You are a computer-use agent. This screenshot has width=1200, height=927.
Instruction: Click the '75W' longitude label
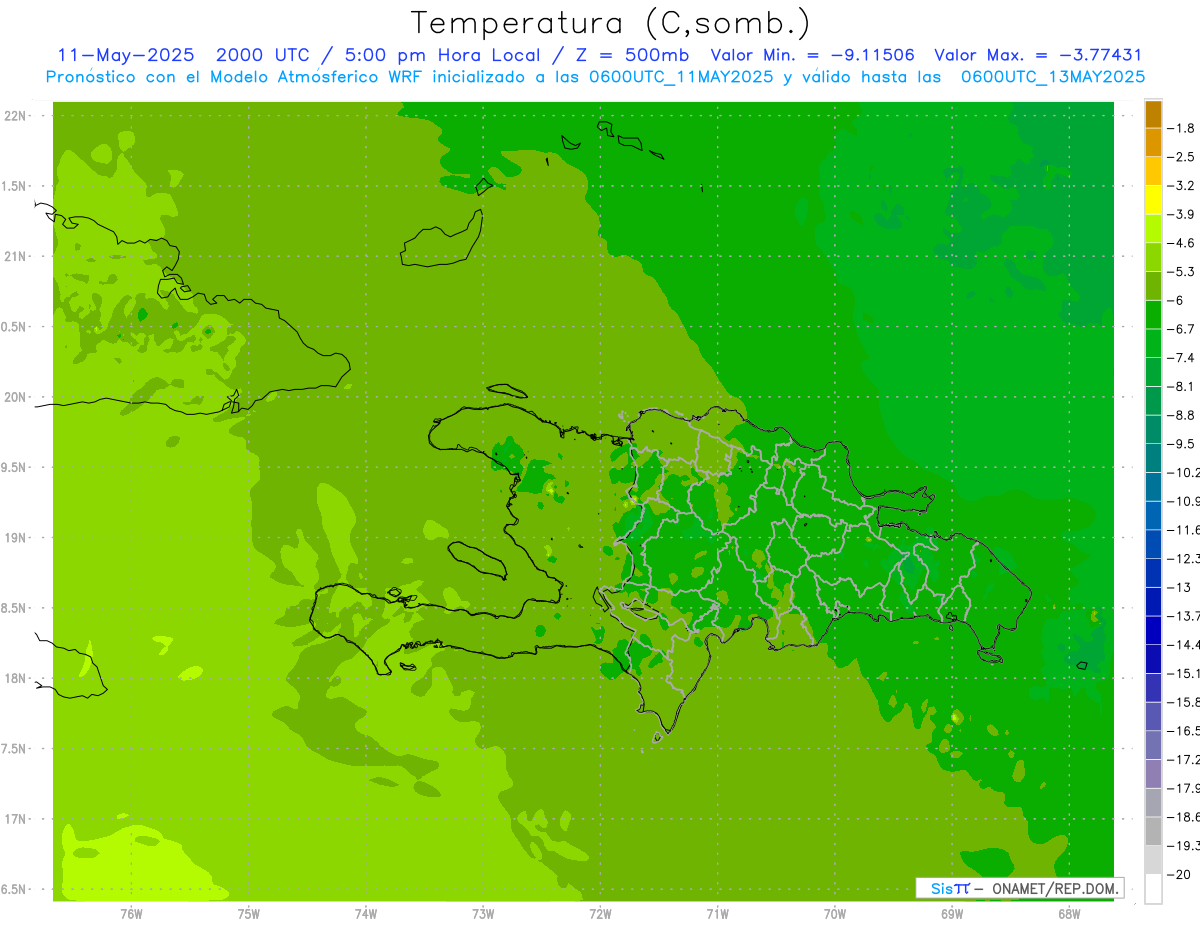point(249,913)
